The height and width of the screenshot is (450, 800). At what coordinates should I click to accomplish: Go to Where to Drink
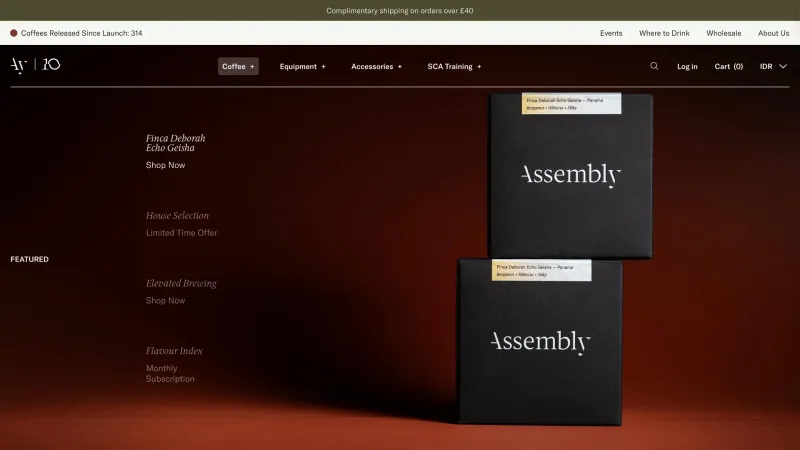(x=664, y=33)
